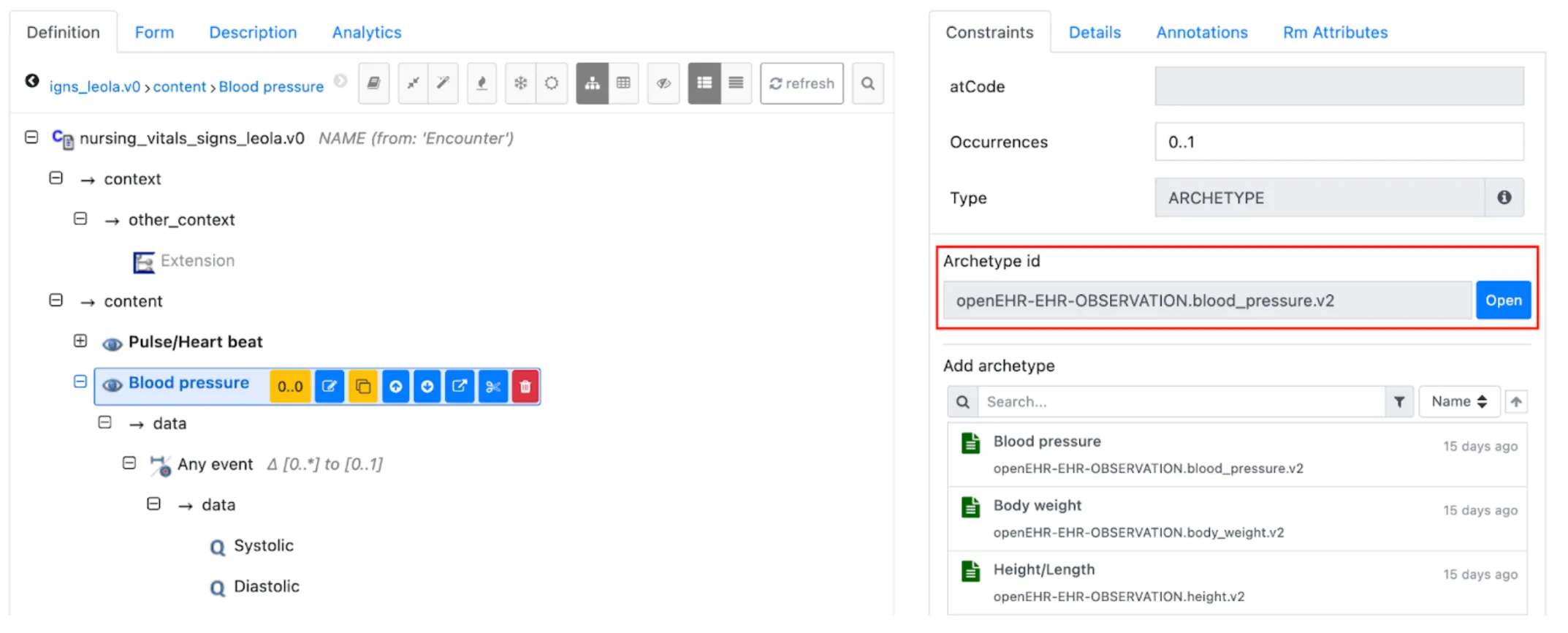Click the archetype search box
Screen dimensions: 1568x633
click(x=1181, y=401)
